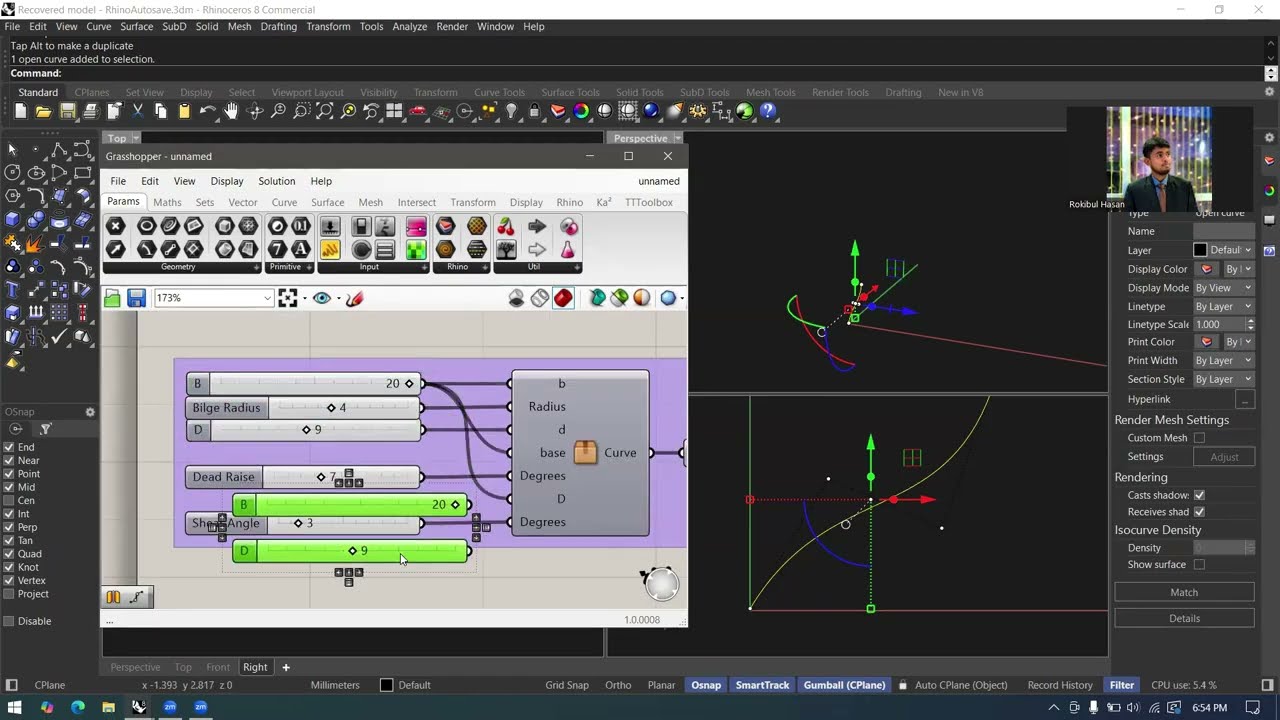The height and width of the screenshot is (720, 1280).
Task: Select the Zoom Extents tool in Rhino toolbar
Action: 325,111
